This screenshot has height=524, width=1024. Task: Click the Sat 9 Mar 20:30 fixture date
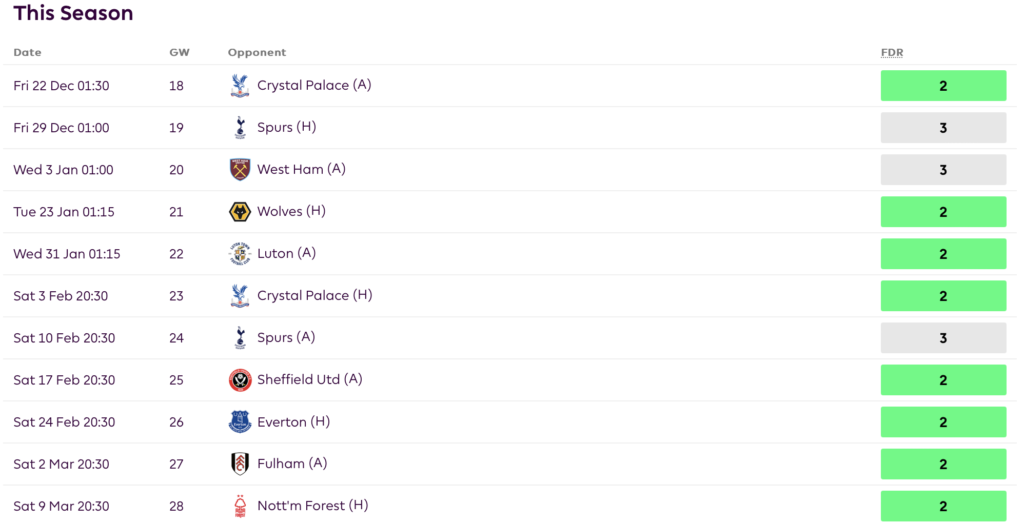pos(61,506)
